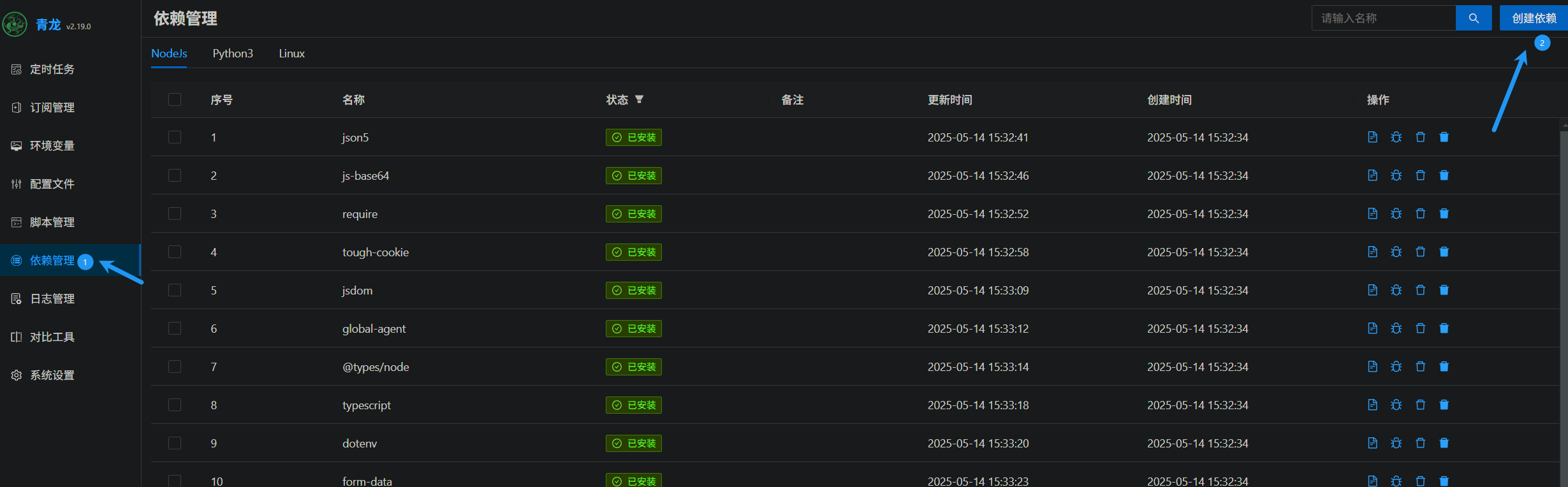Click the outlined trash icon for require

point(1421,214)
